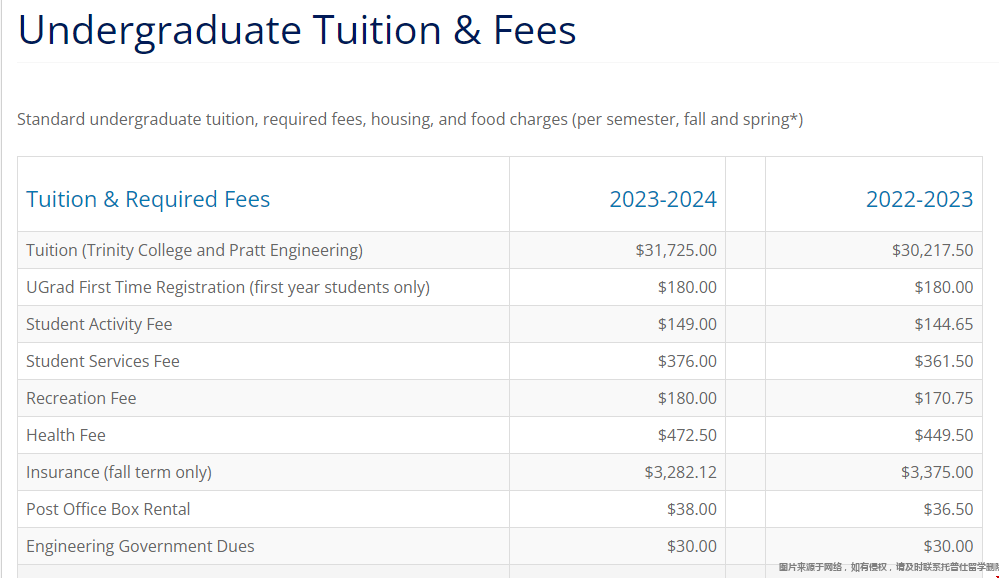Select the Health Fee label
999x578 pixels.
point(66,435)
